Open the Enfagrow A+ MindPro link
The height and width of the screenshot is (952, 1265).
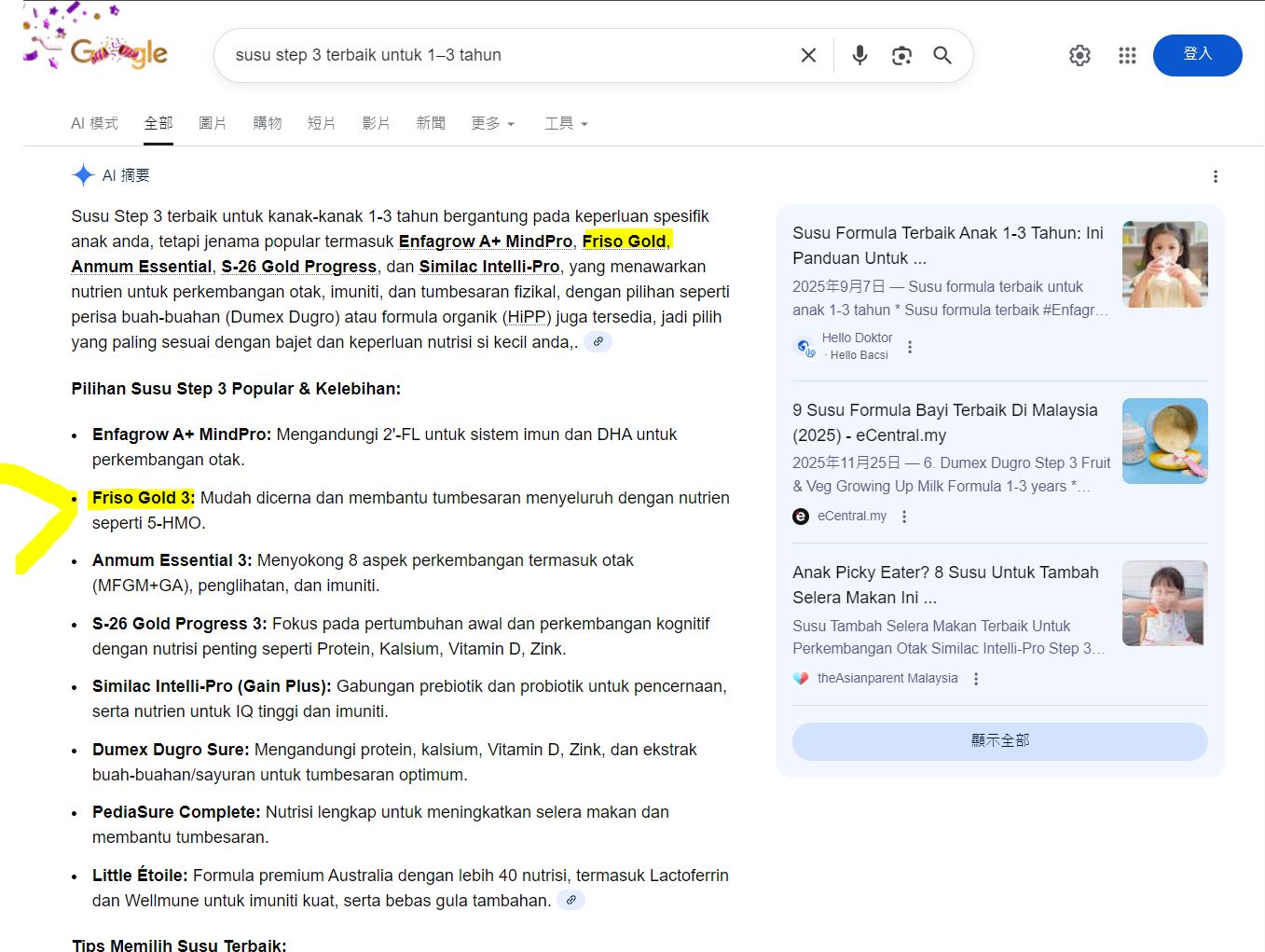click(485, 241)
